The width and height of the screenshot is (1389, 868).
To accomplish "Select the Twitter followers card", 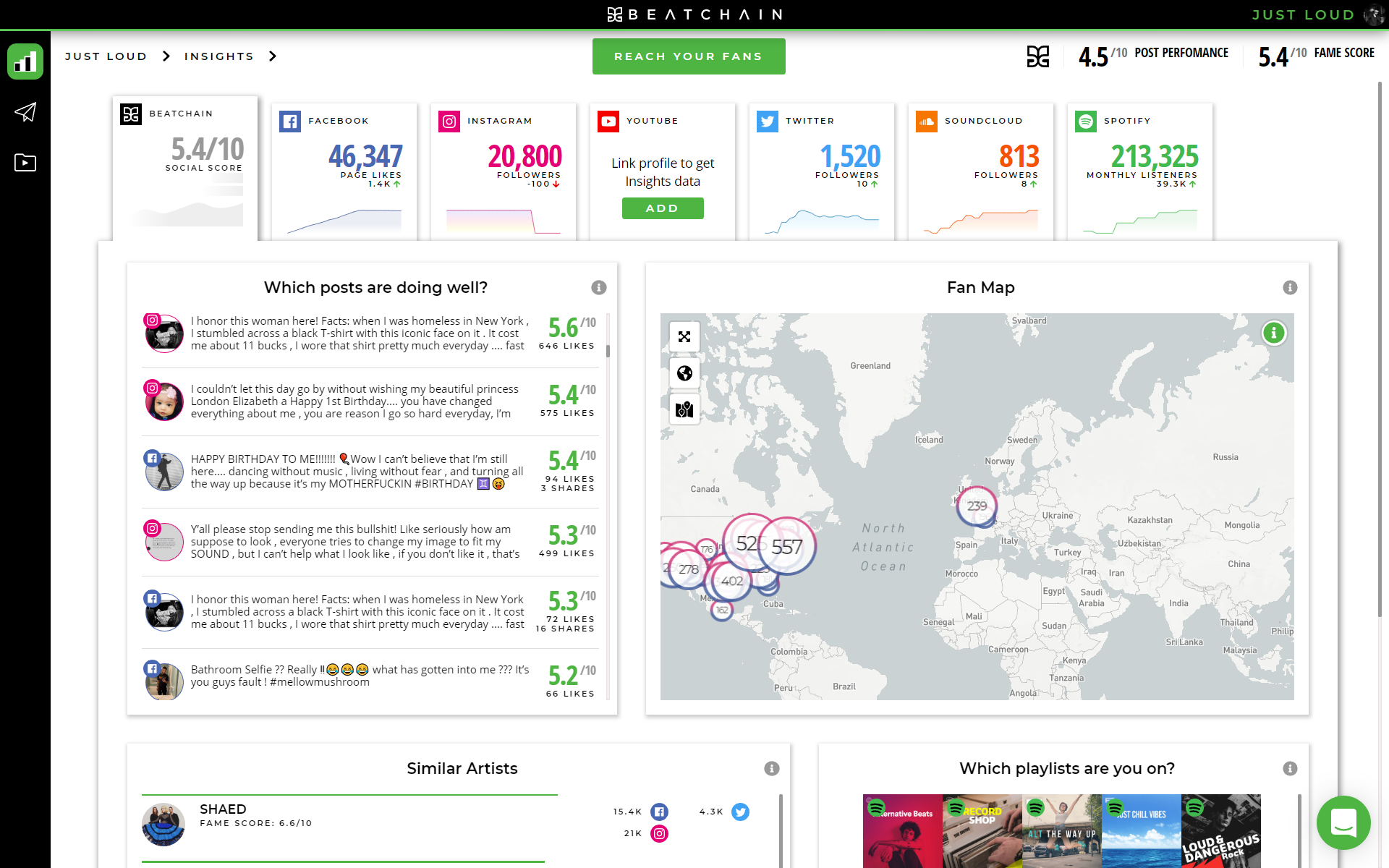I will point(822,171).
